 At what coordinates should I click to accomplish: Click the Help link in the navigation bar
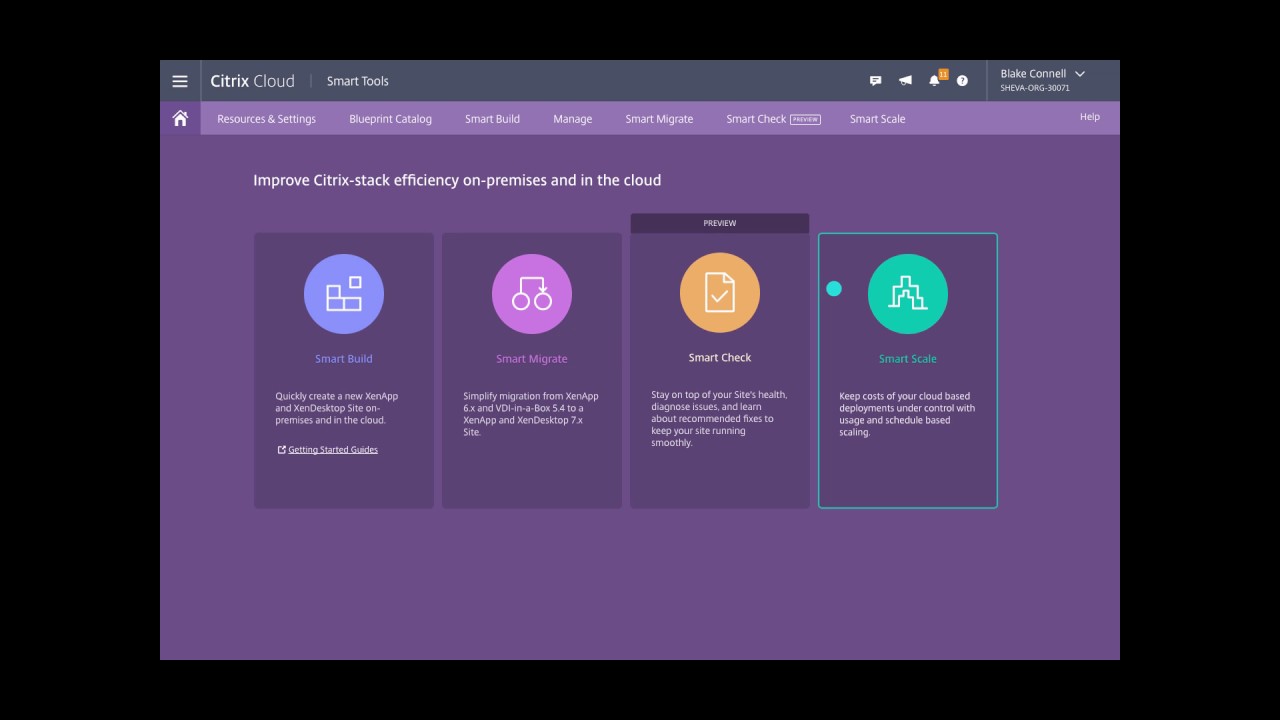1090,117
